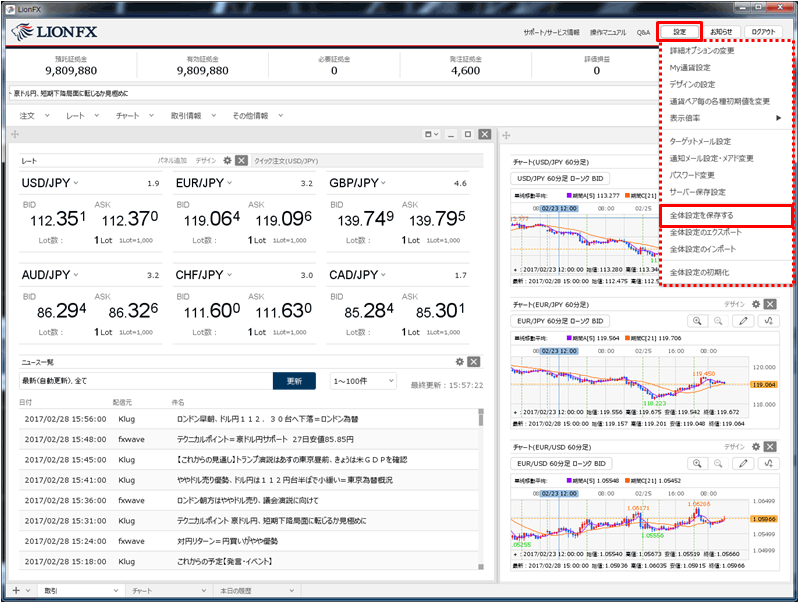The width and height of the screenshot is (799, 603).
Task: Open the USD/JPY currency pair dropdown
Action: [76, 182]
